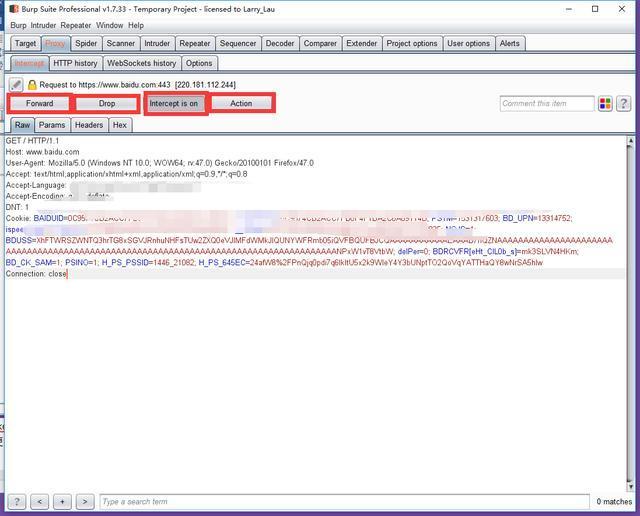Open the Project options tab
This screenshot has height=516, width=640.
(x=412, y=43)
